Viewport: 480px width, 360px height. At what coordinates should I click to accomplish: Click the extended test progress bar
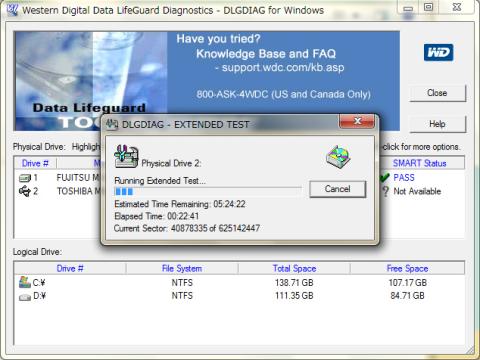208,192
